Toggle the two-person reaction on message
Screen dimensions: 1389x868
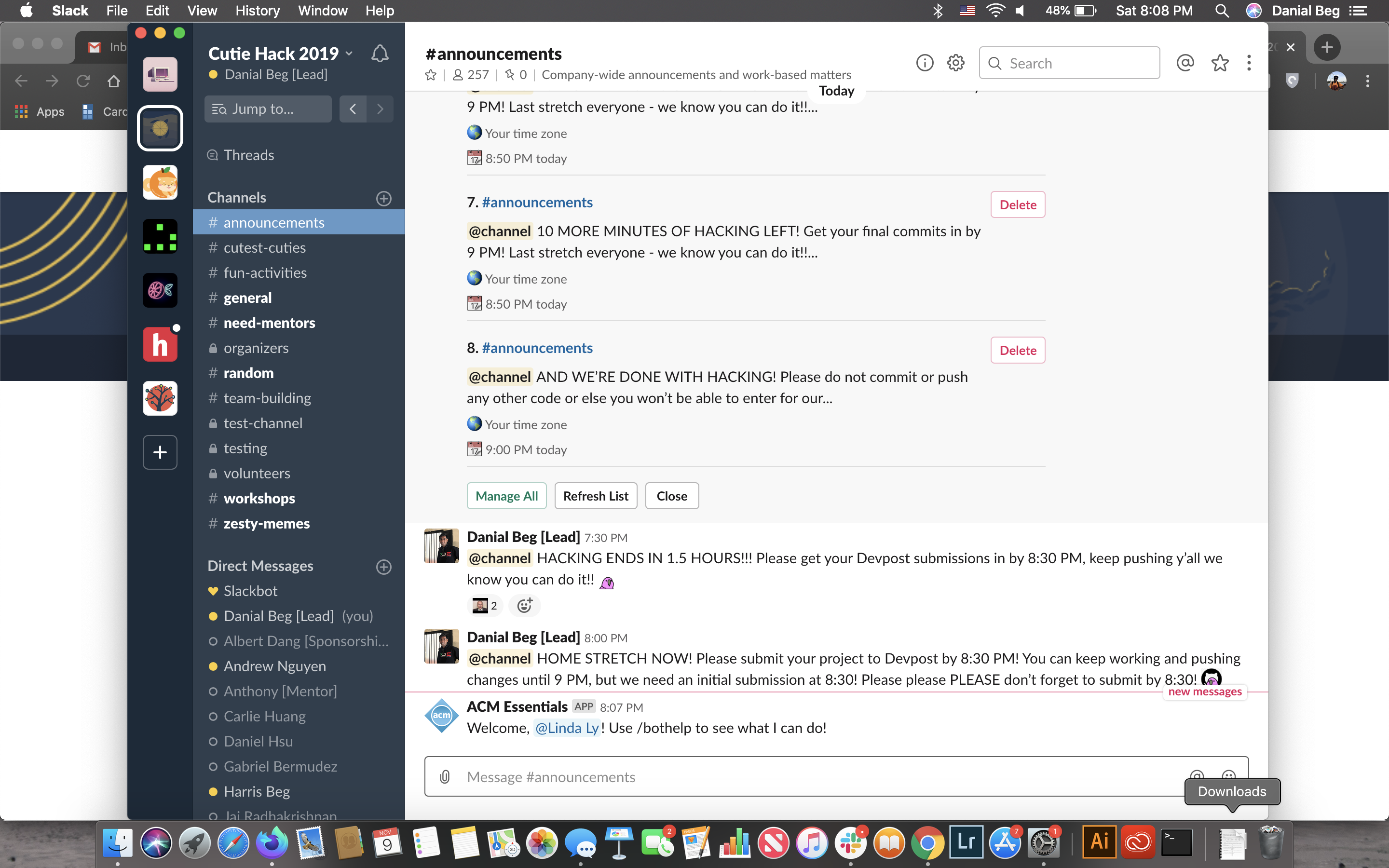[x=485, y=606]
